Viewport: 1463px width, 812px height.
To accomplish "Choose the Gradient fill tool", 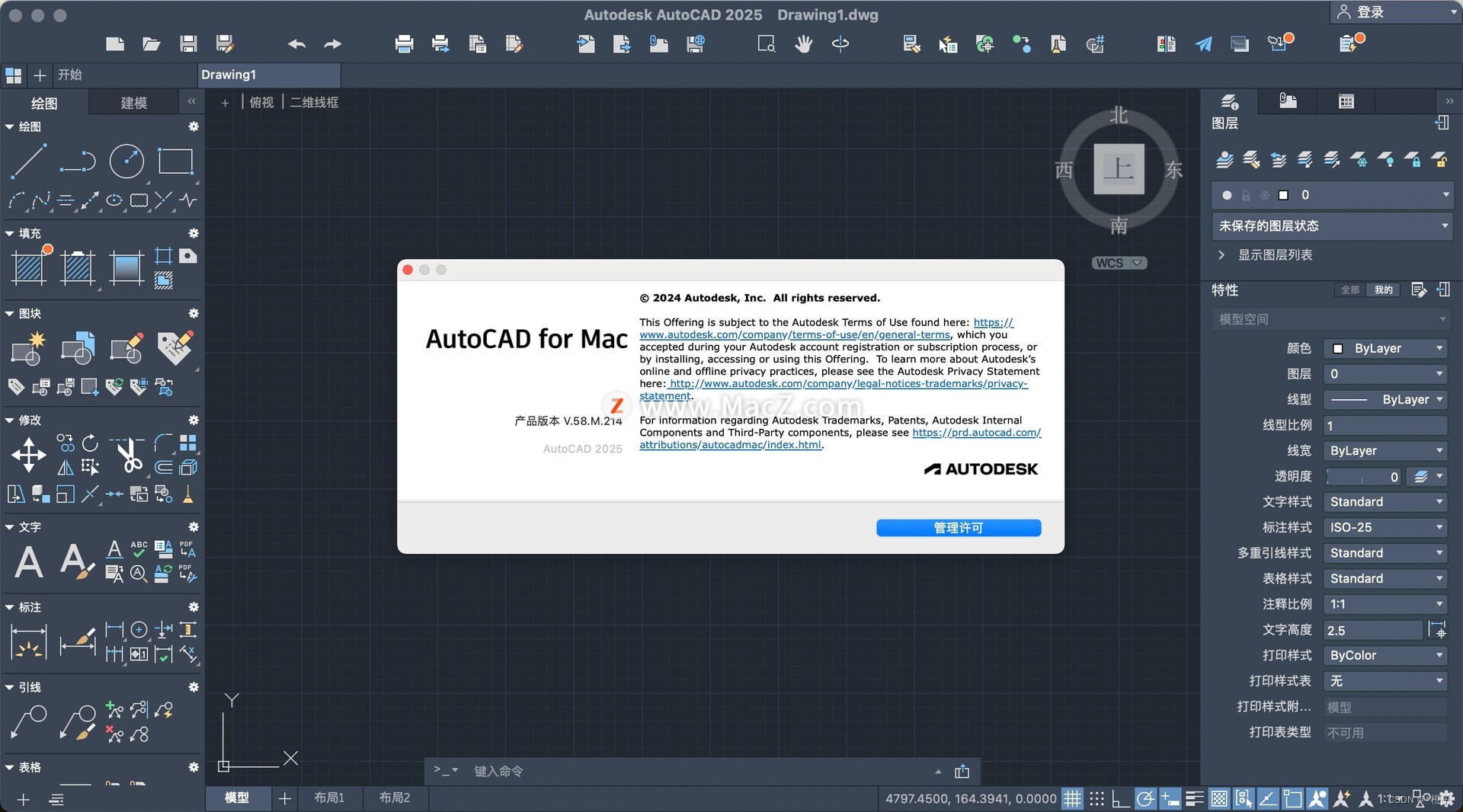I will point(126,267).
